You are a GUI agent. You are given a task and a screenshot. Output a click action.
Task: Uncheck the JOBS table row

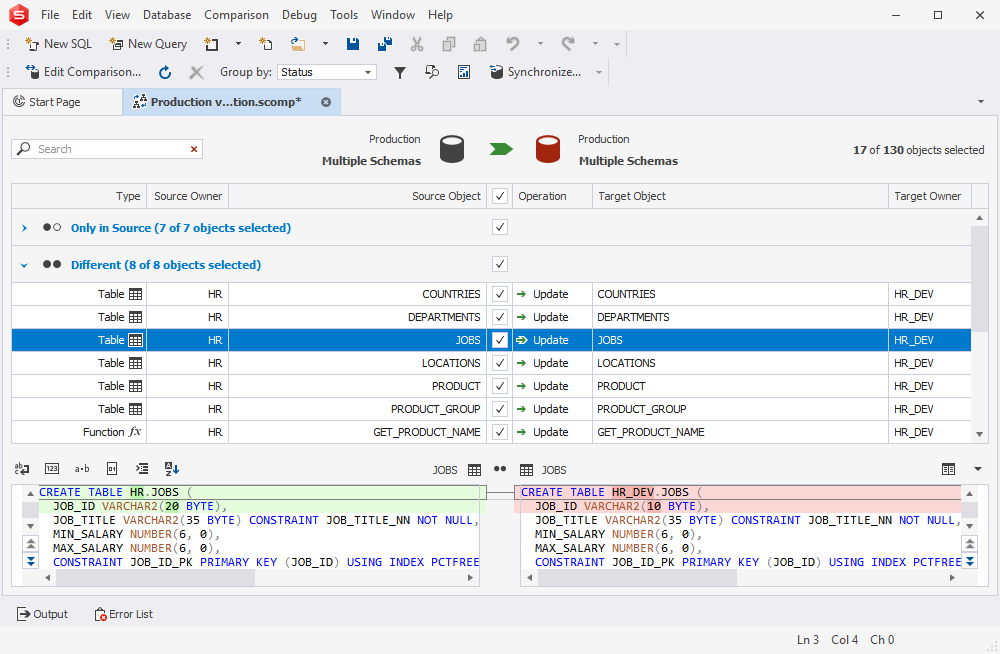click(499, 340)
